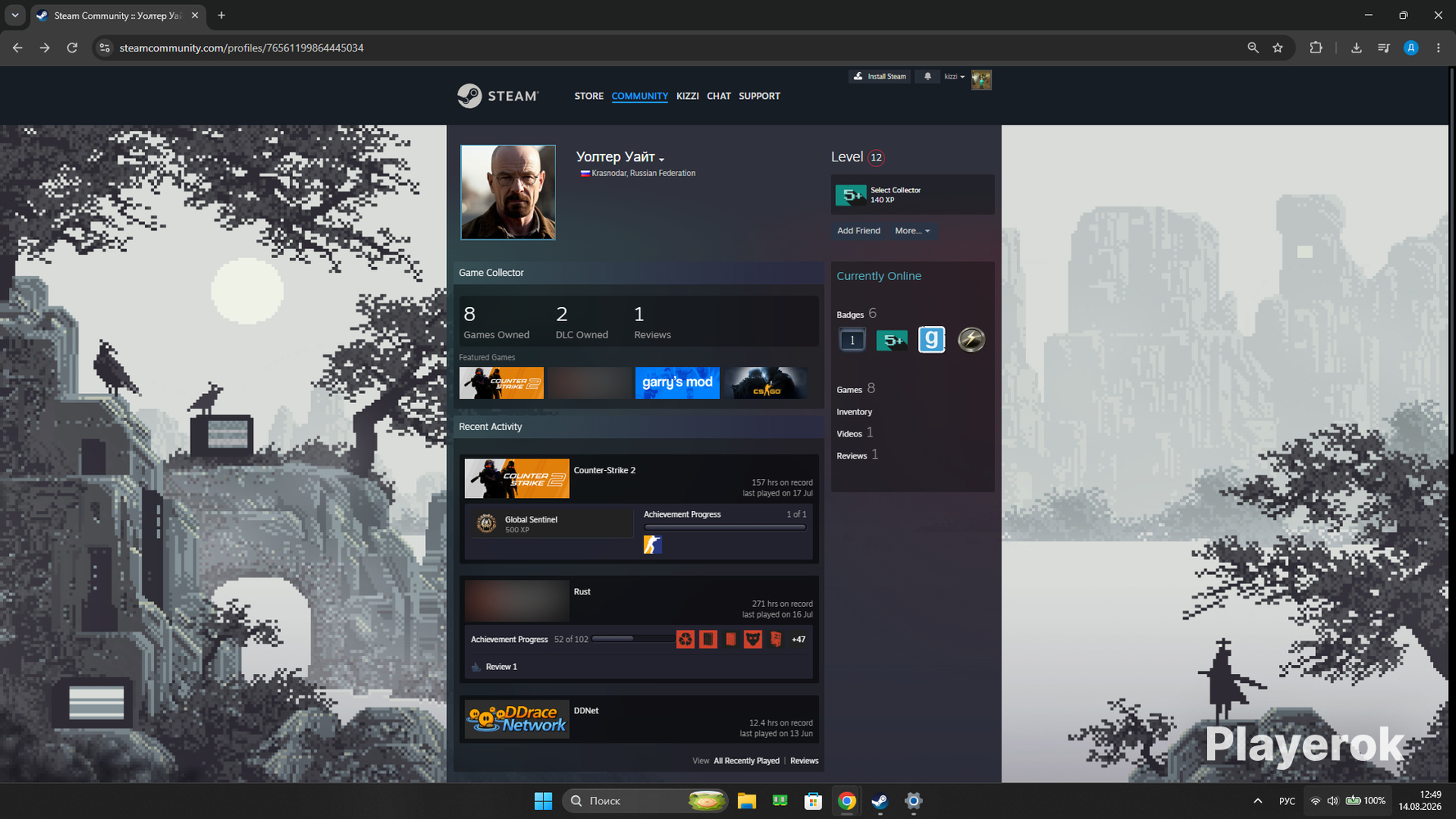Open the All Recently Played link
Viewport: 1456px width, 819px height.
point(746,761)
